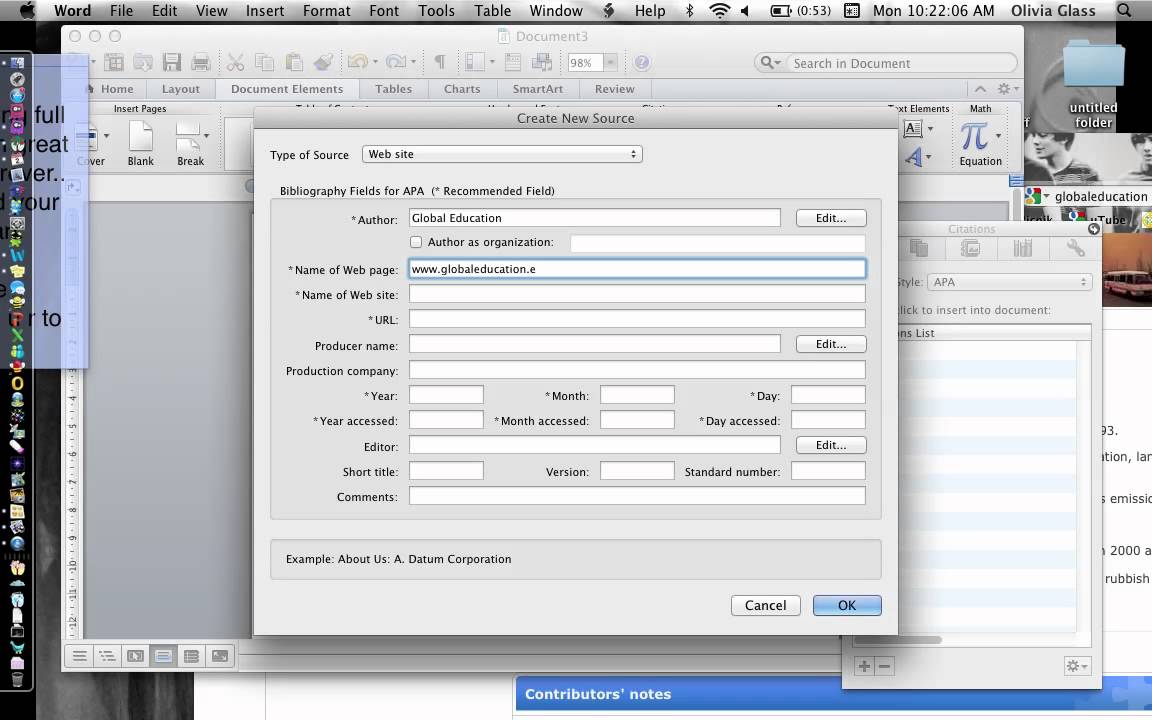Viewport: 1152px width, 720px height.
Task: Click the Open folder icon in toolbar
Action: coord(143,62)
